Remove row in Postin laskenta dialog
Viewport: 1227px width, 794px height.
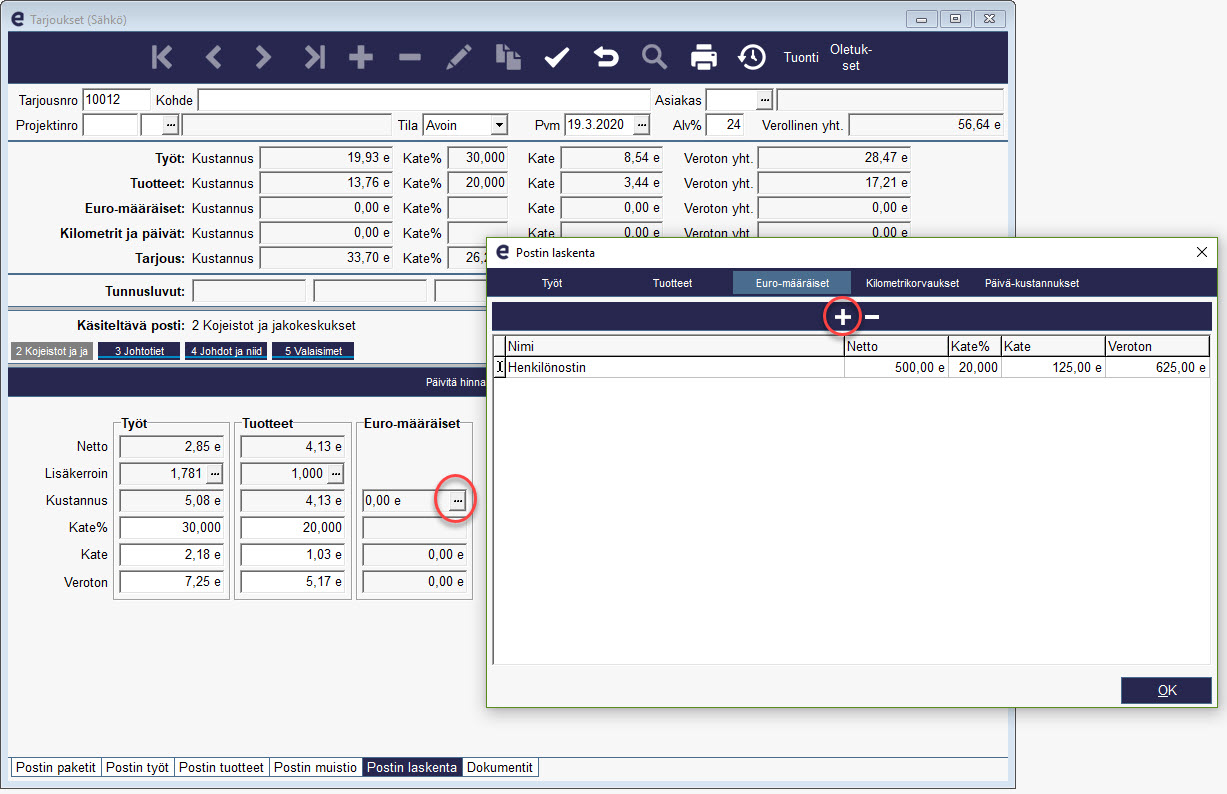[872, 317]
